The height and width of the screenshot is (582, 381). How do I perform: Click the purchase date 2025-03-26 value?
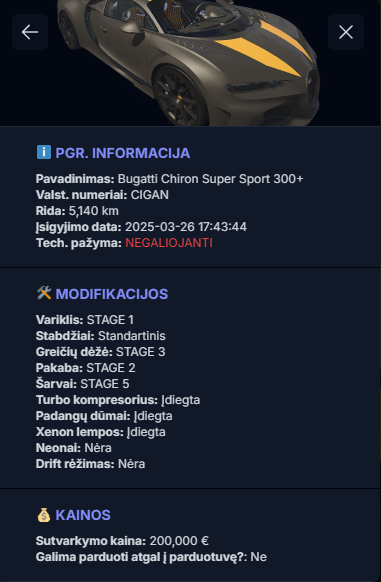click(x=186, y=227)
